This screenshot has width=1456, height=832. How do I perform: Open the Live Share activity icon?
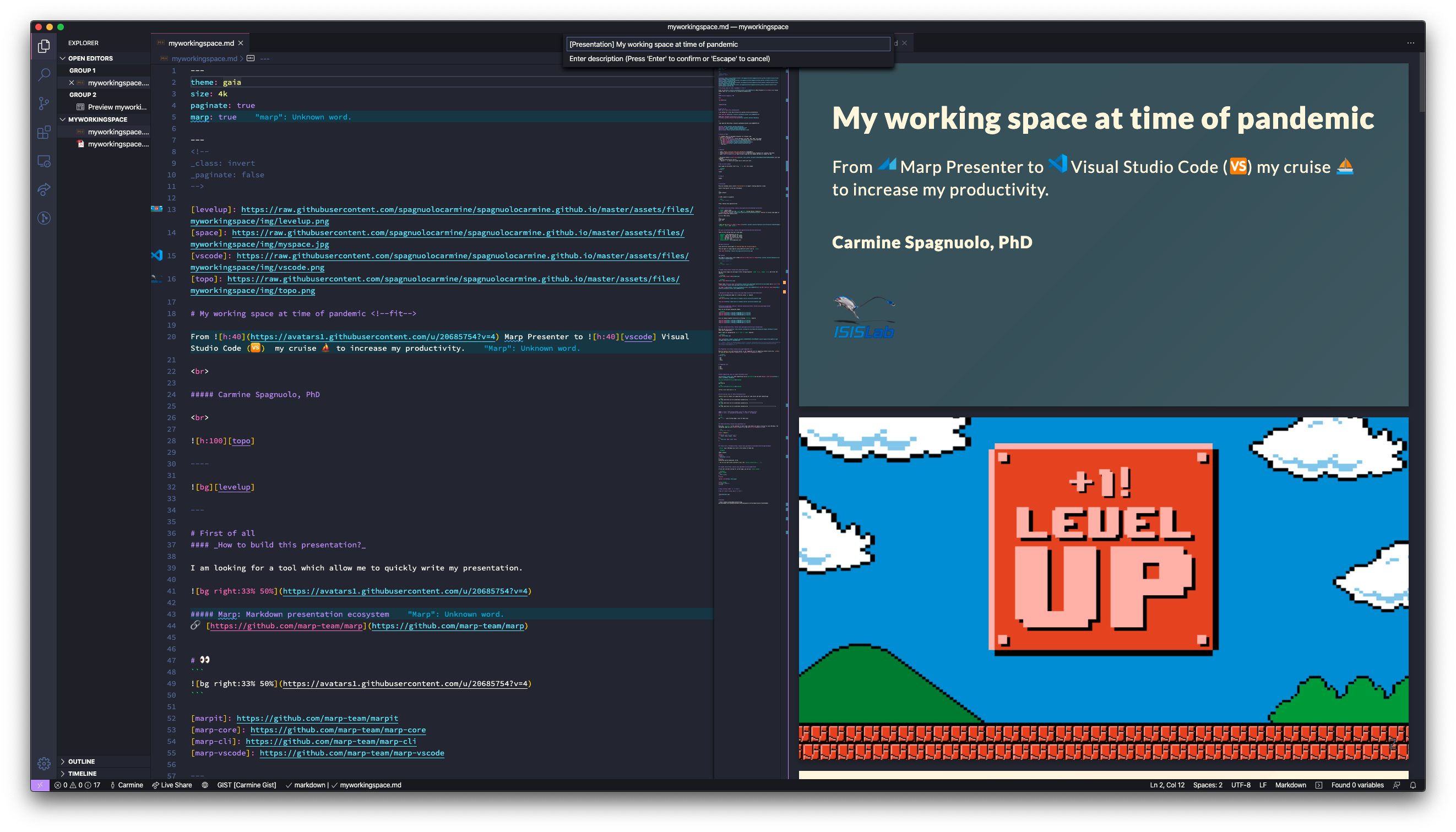pyautogui.click(x=44, y=189)
